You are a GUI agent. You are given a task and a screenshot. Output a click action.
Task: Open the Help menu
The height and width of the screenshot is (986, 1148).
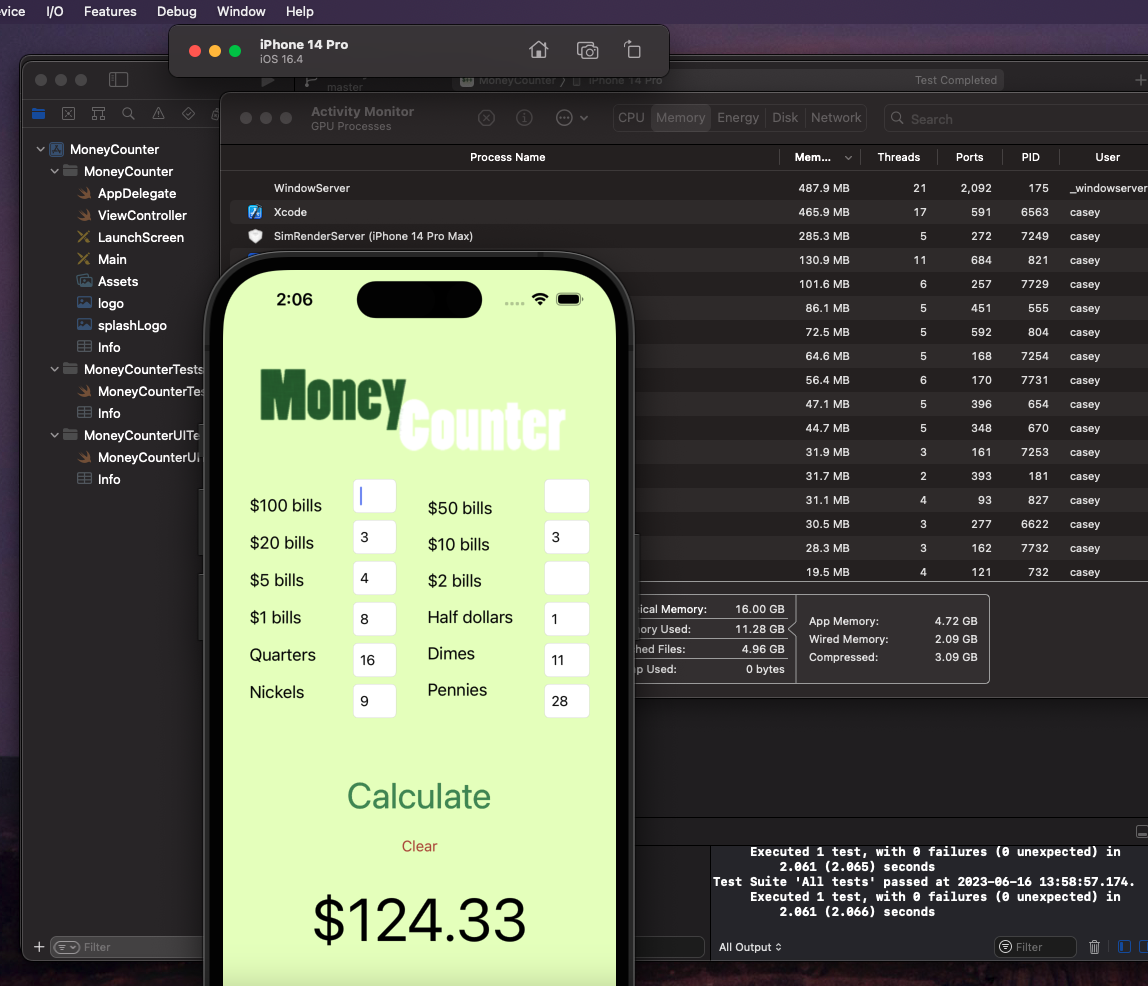(299, 11)
